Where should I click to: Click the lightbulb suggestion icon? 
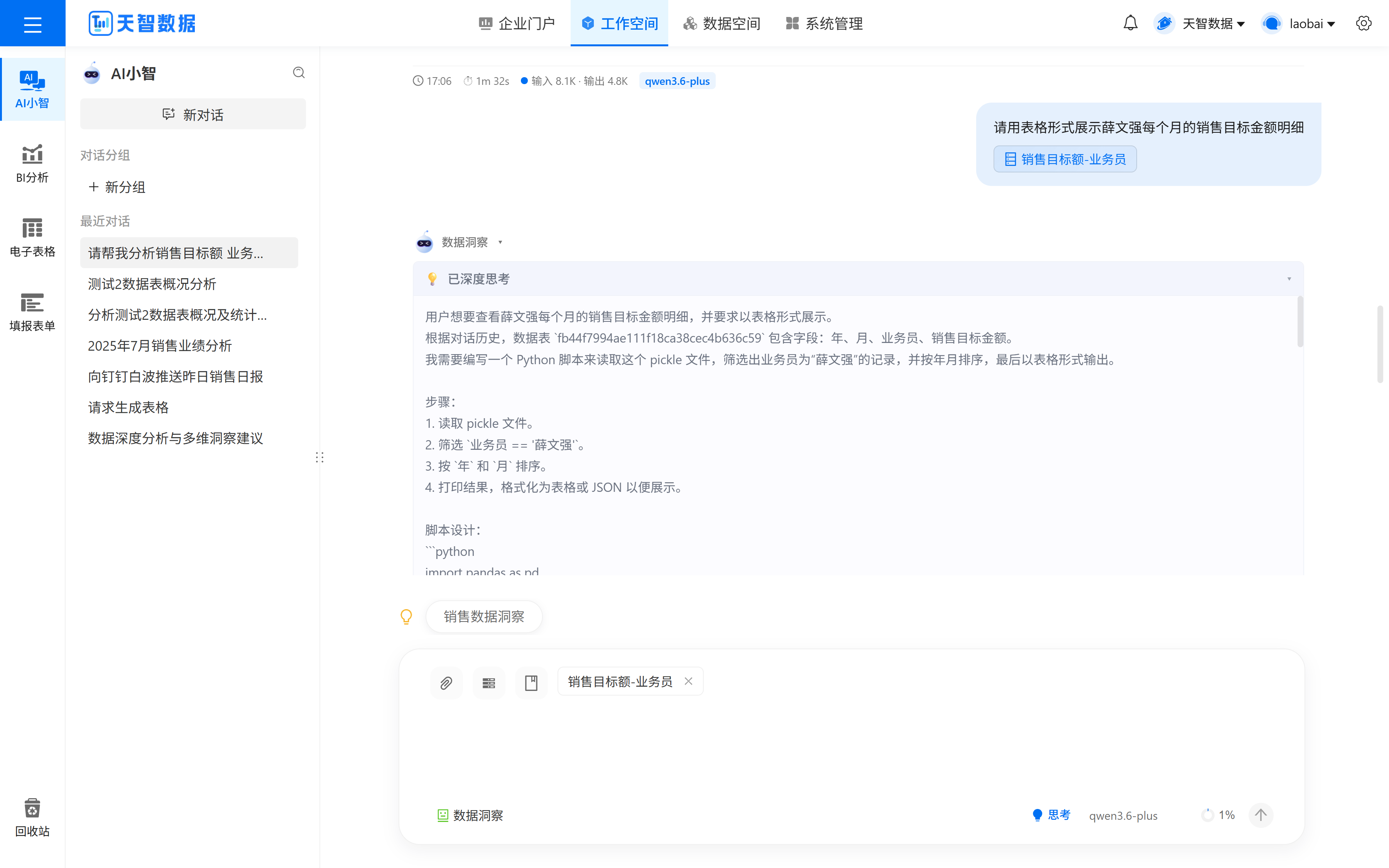point(406,616)
